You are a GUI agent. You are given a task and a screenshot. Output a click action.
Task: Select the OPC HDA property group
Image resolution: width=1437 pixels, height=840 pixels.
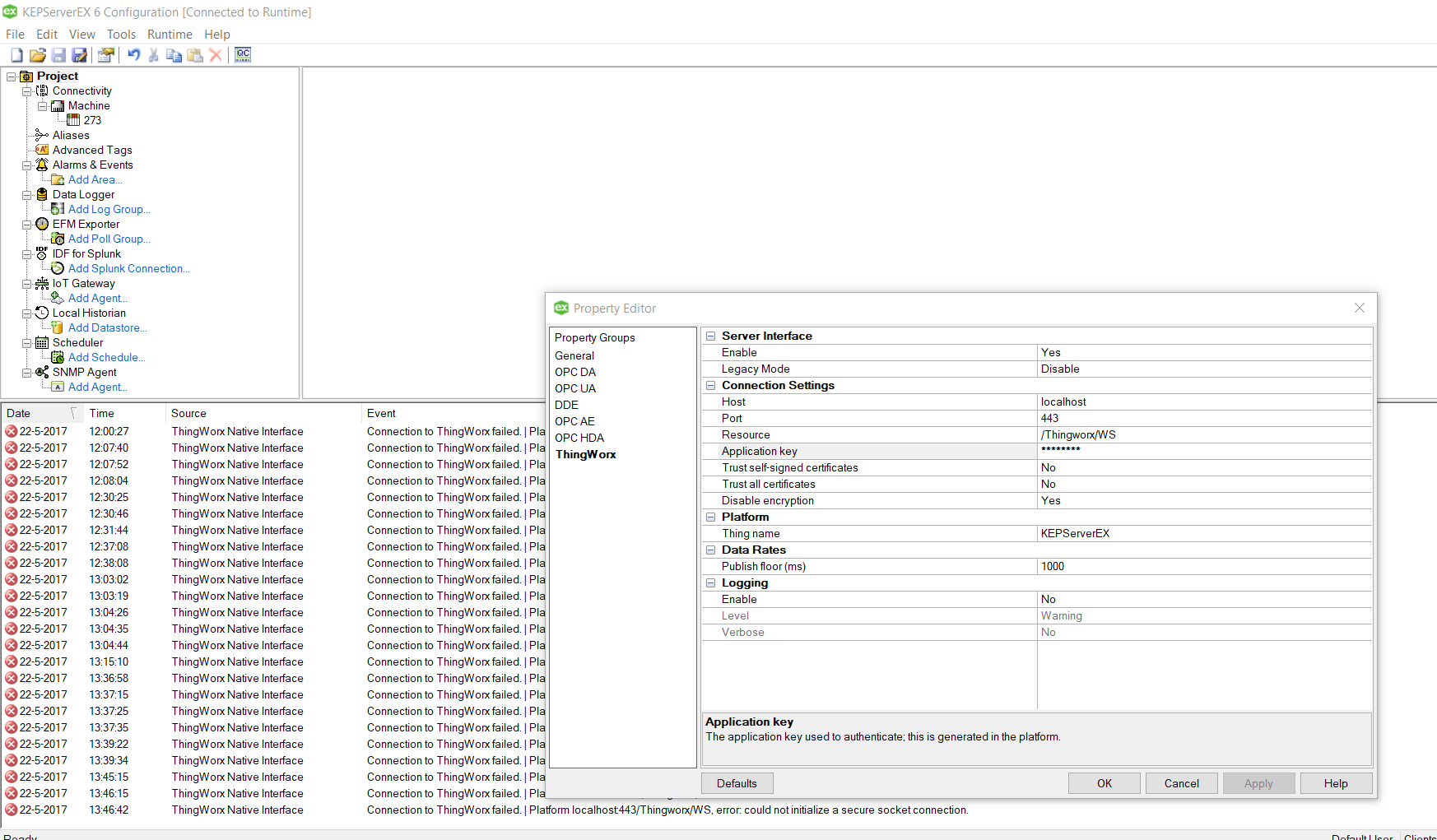coord(579,438)
